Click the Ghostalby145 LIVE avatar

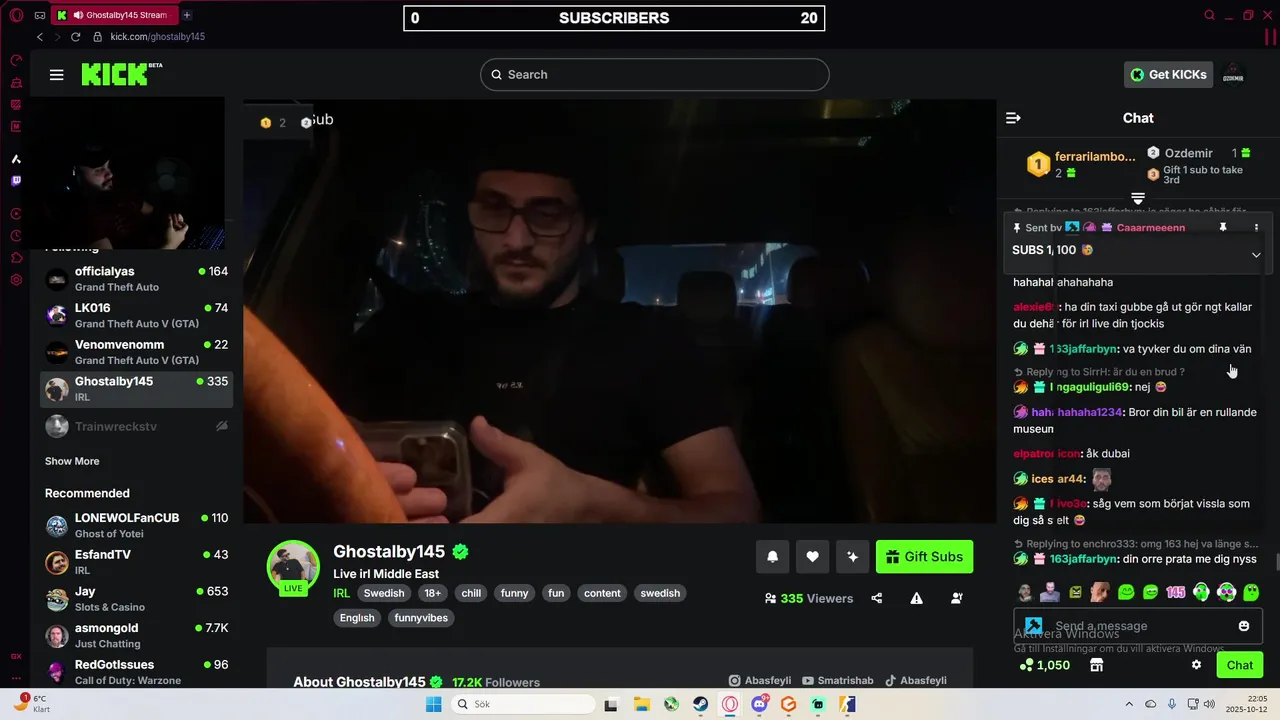pos(293,567)
